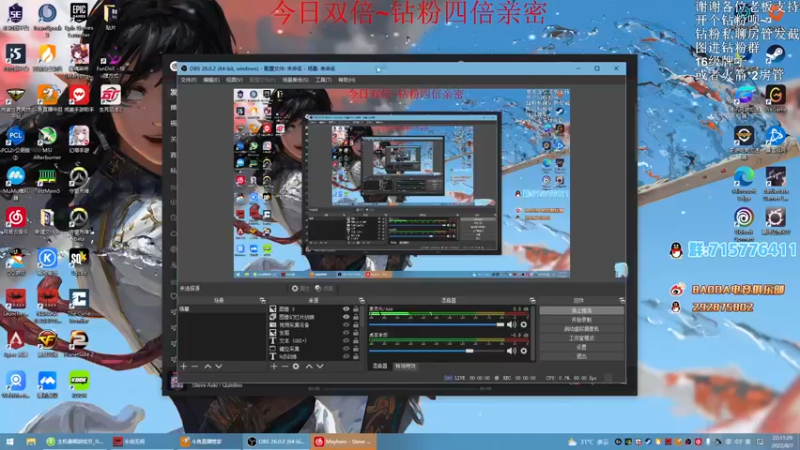Open the 帮助(H) menu in OBS
800x450 pixels.
pos(346,80)
